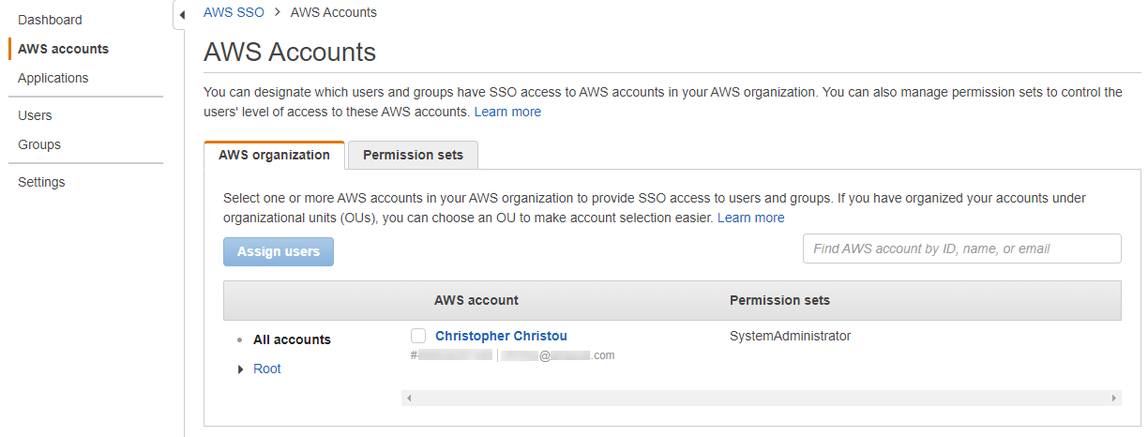Open the Christopher Christou account link

pyautogui.click(x=501, y=336)
